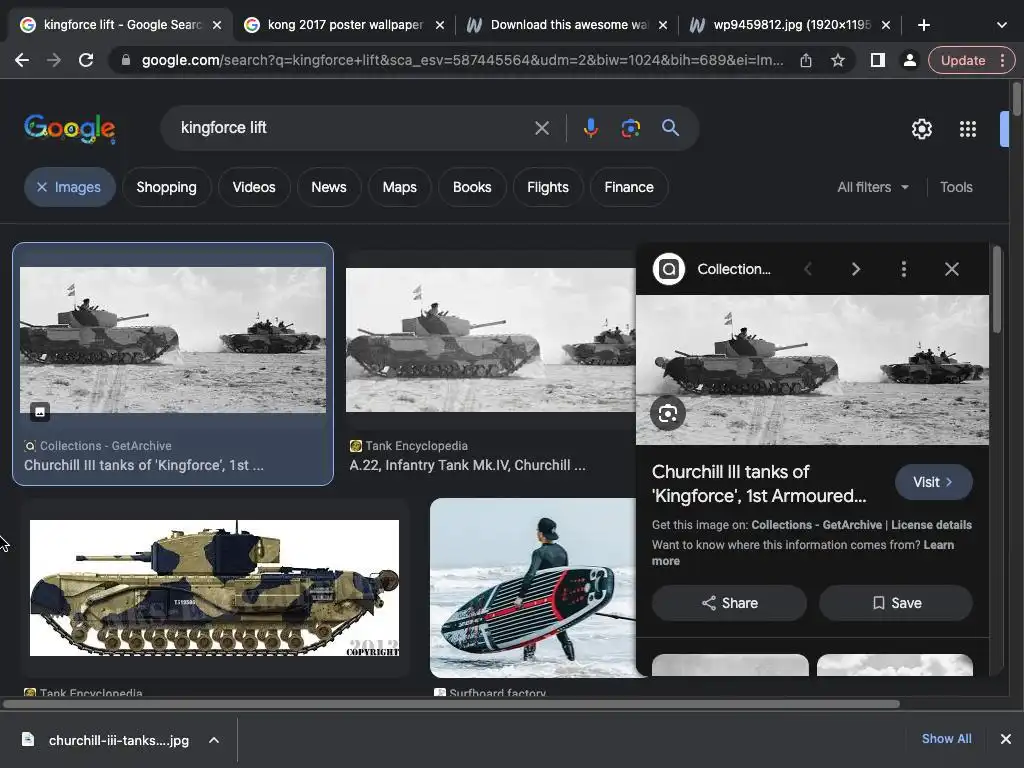Select the Videos filter
The image size is (1024, 768).
254,187
